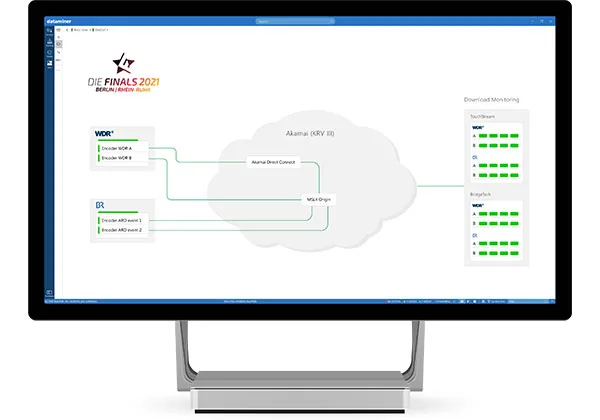This screenshot has height=420, width=600.
Task: Select the Visual eye icon in card side panel
Action: pyautogui.click(x=59, y=44)
